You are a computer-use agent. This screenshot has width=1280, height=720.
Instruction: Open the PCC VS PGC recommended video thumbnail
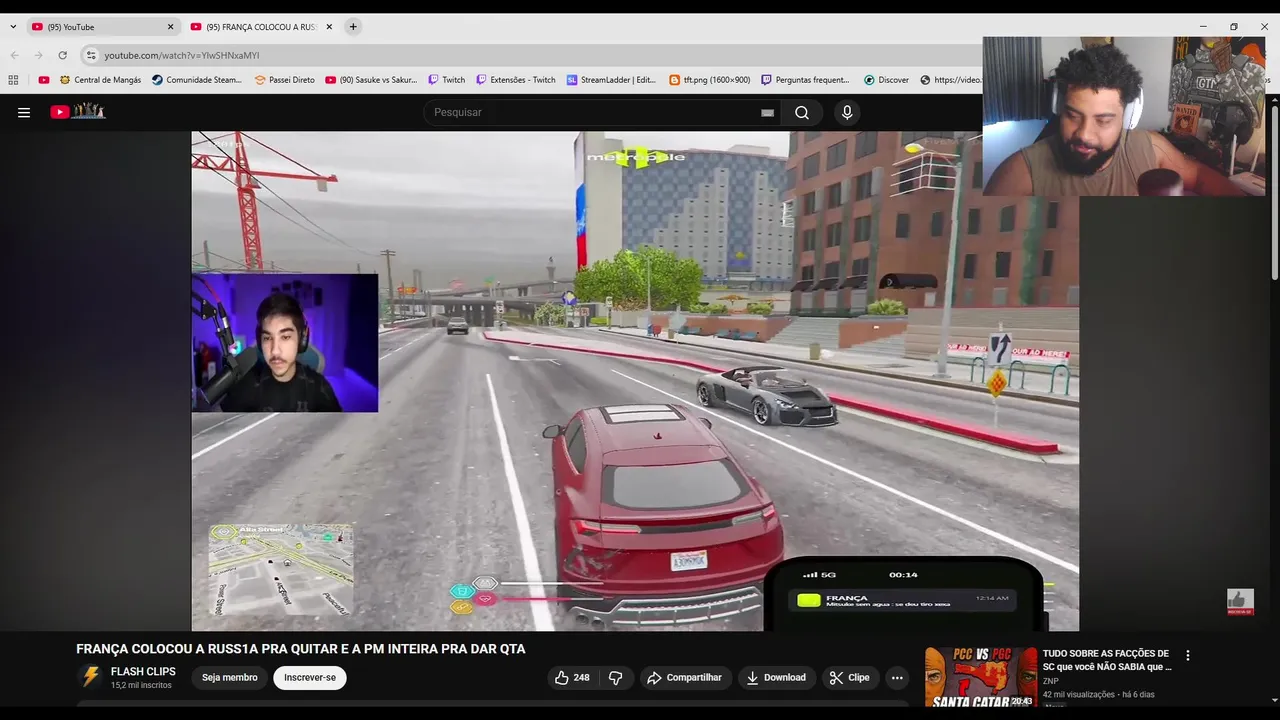(980, 677)
